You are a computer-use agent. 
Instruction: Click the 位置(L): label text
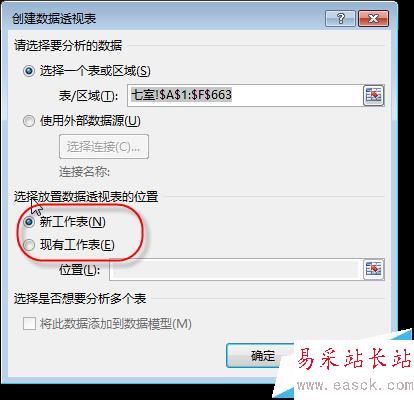[80, 269]
